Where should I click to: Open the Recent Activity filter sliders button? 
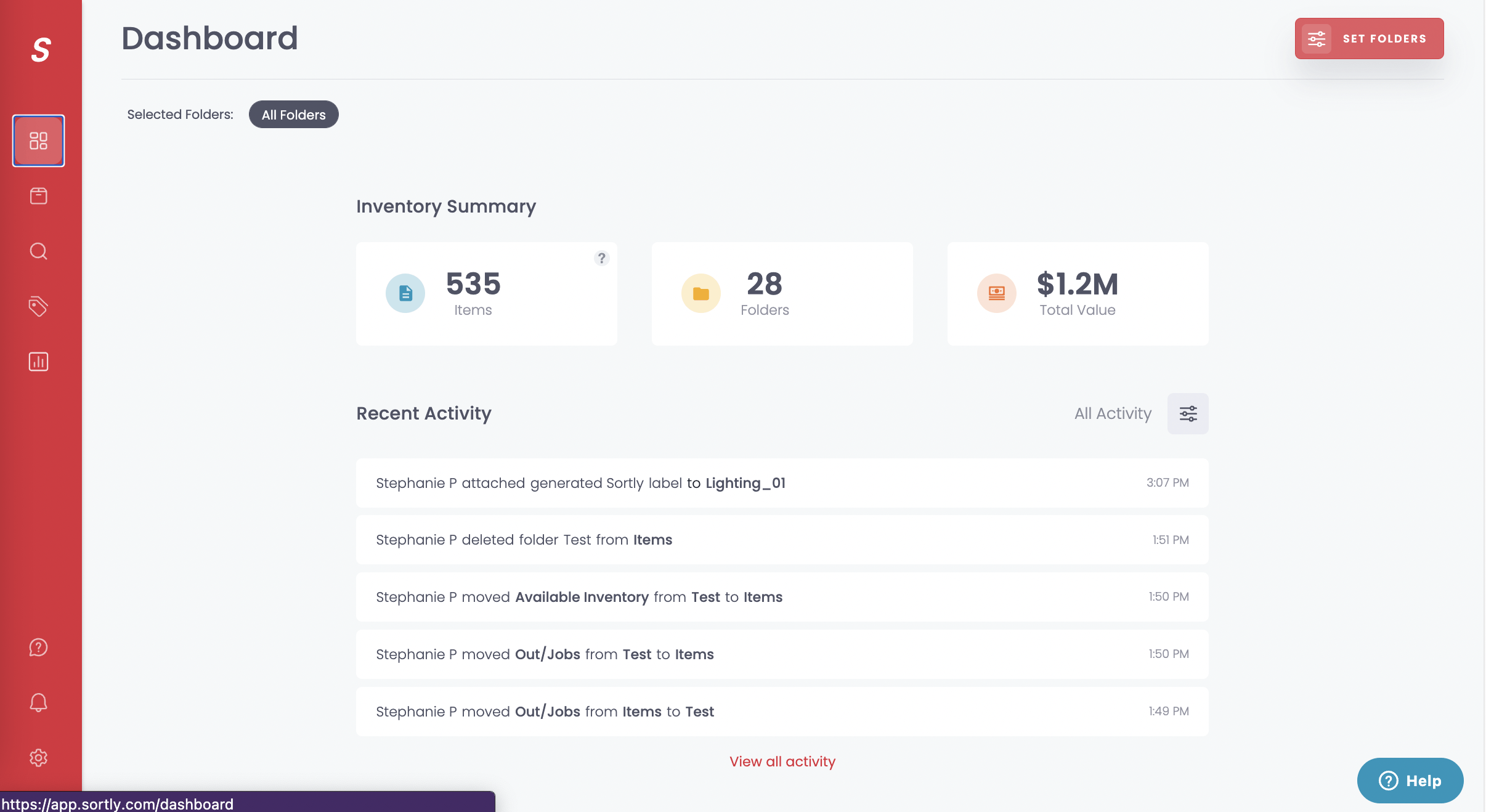1188,413
